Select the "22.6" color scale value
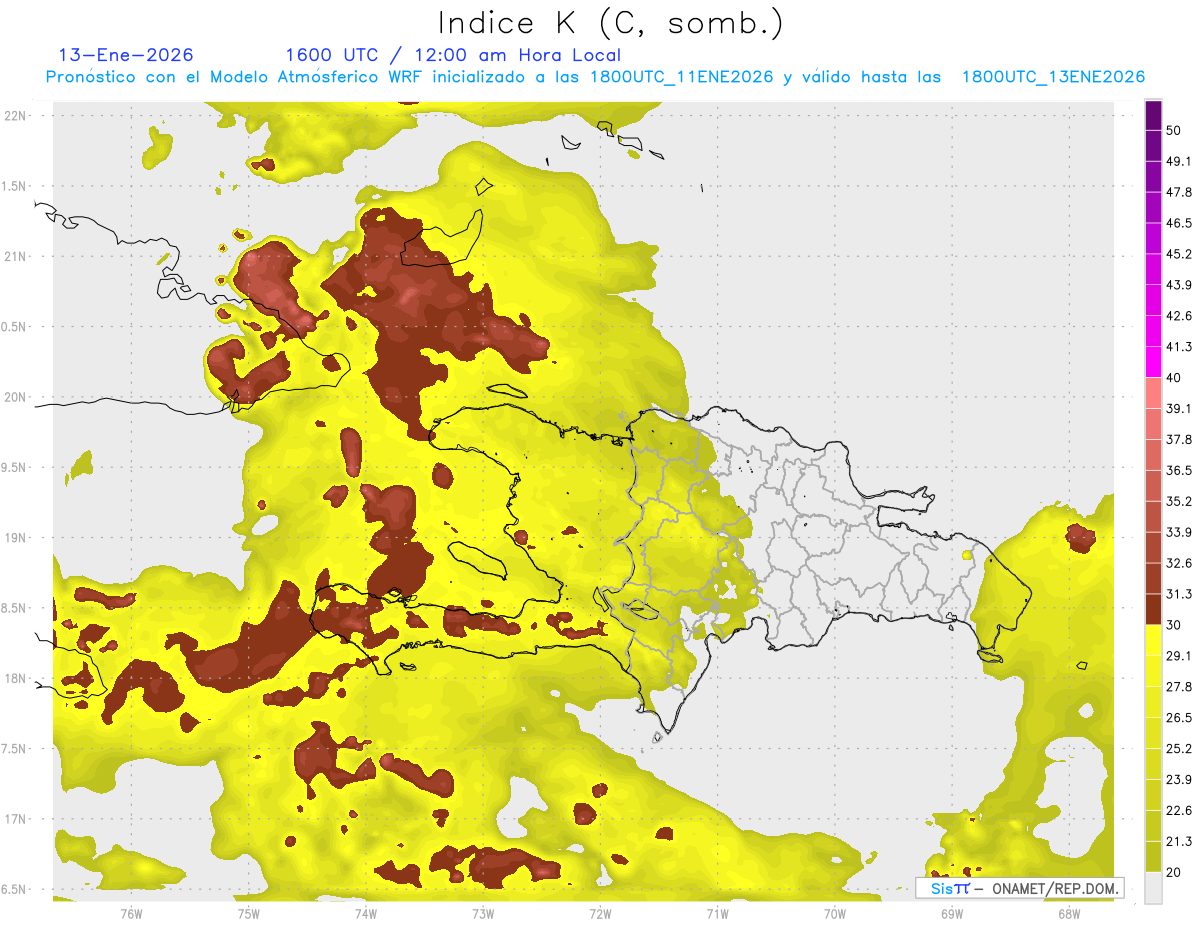Image resolution: width=1200 pixels, height=927 pixels. point(1179,811)
